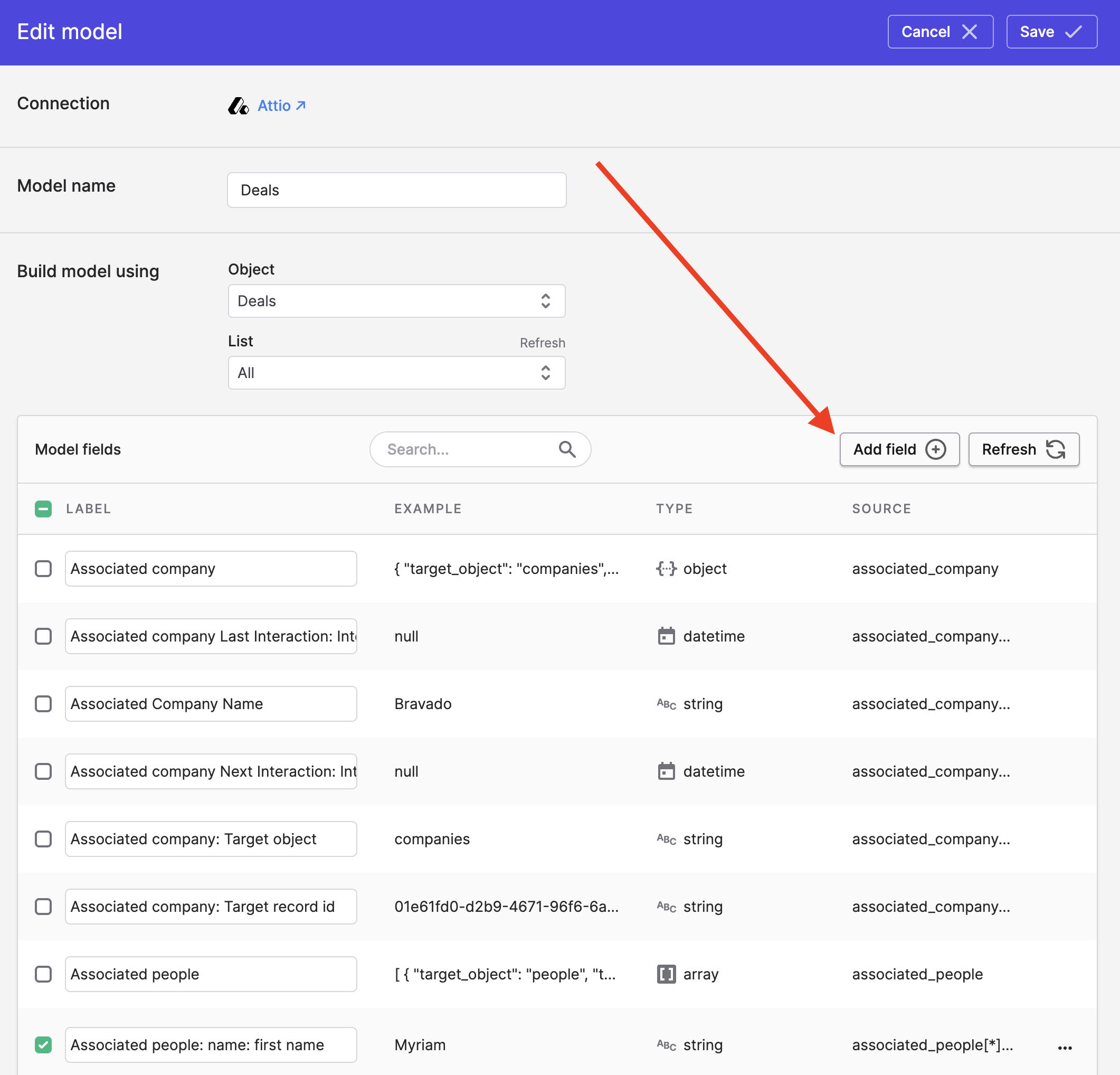Uncheck Associated people: name: first name
The height and width of the screenshot is (1075, 1120).
coord(43,1045)
